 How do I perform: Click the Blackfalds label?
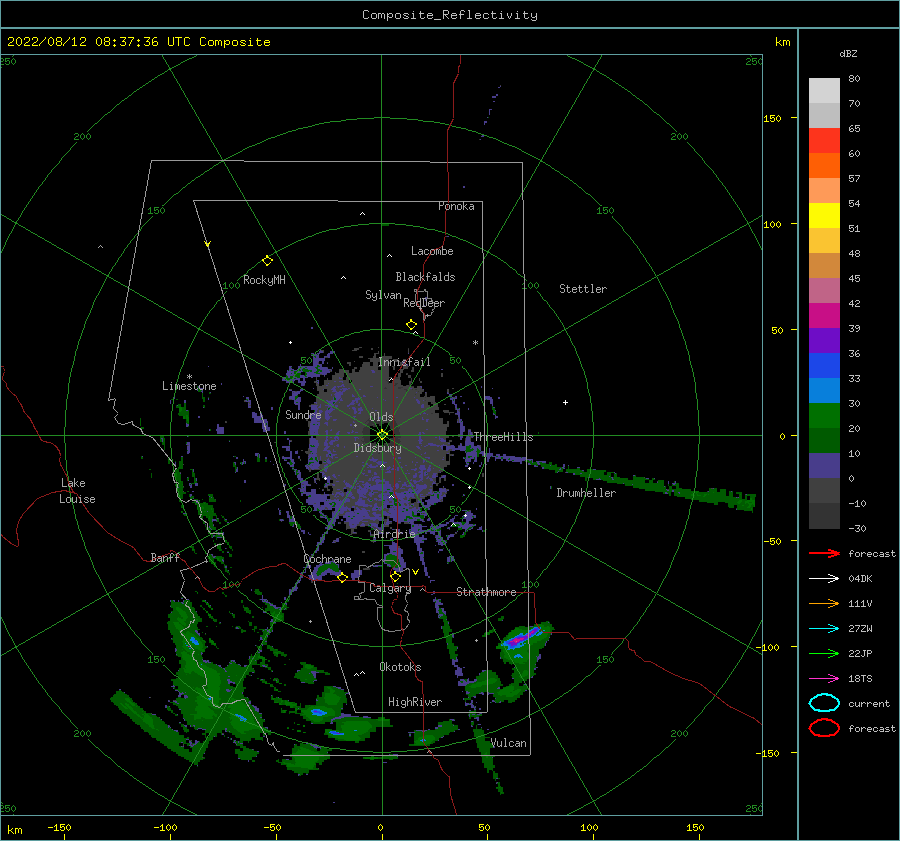(425, 277)
